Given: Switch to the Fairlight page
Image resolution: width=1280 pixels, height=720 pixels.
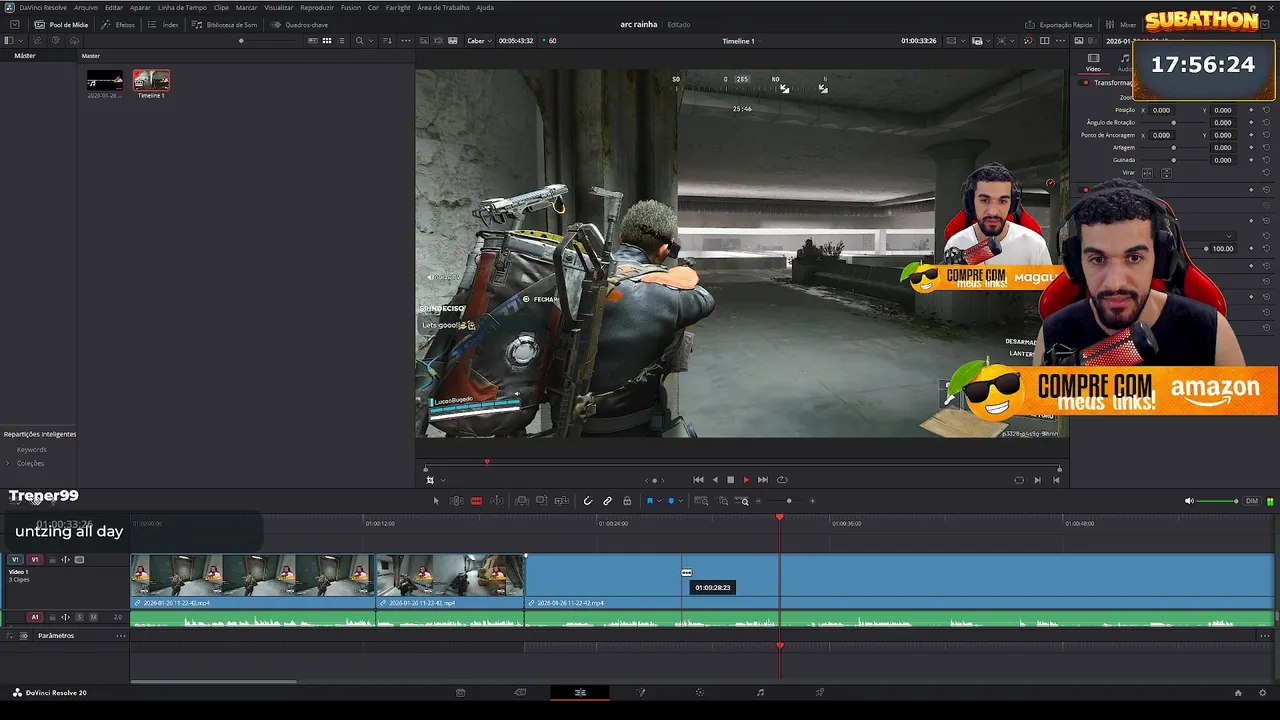Looking at the screenshot, I should point(760,692).
